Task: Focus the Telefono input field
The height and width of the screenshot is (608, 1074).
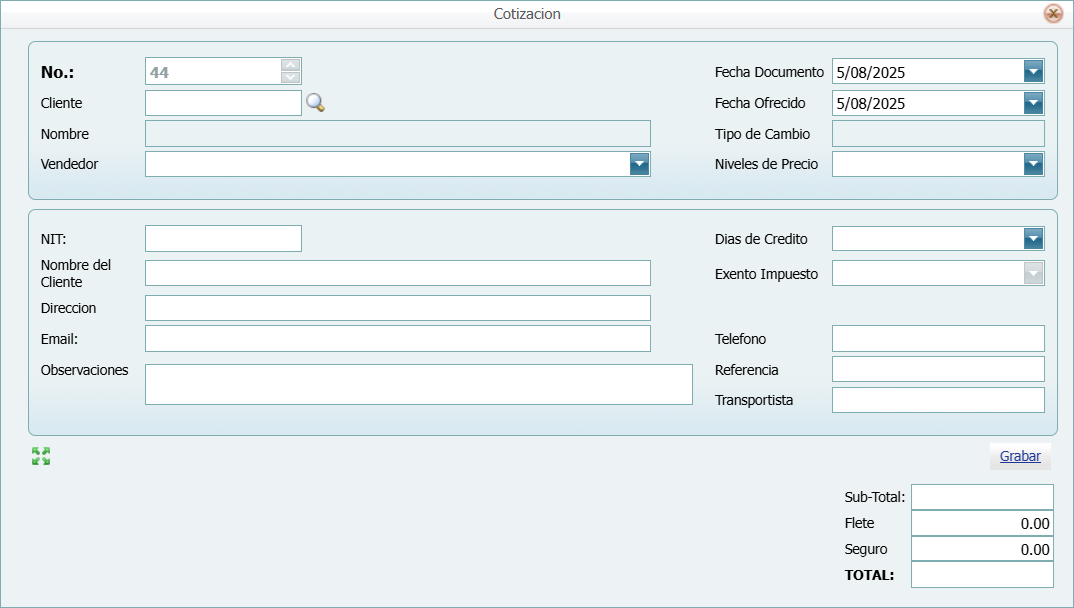Action: (937, 339)
